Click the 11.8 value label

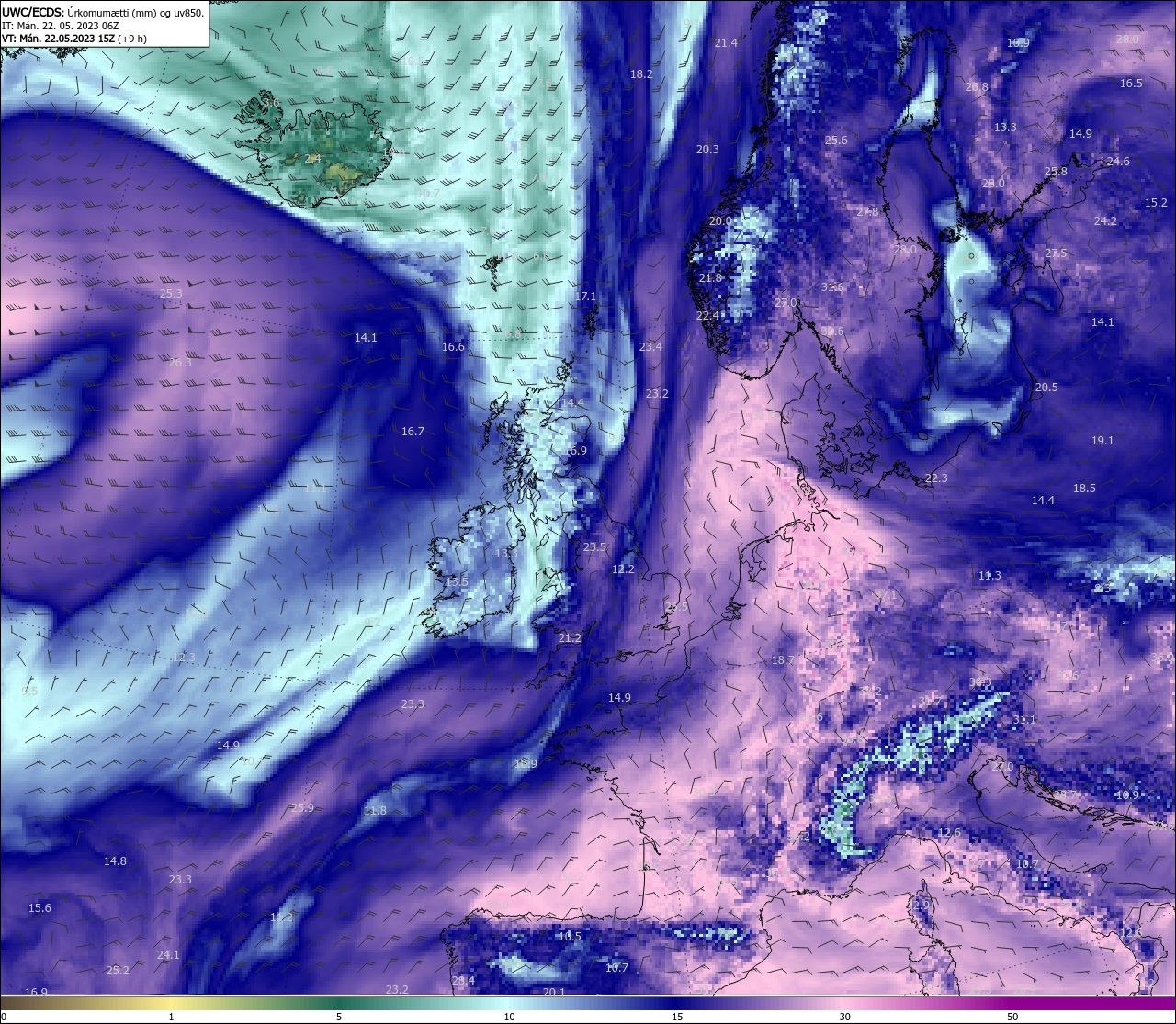tap(375, 811)
